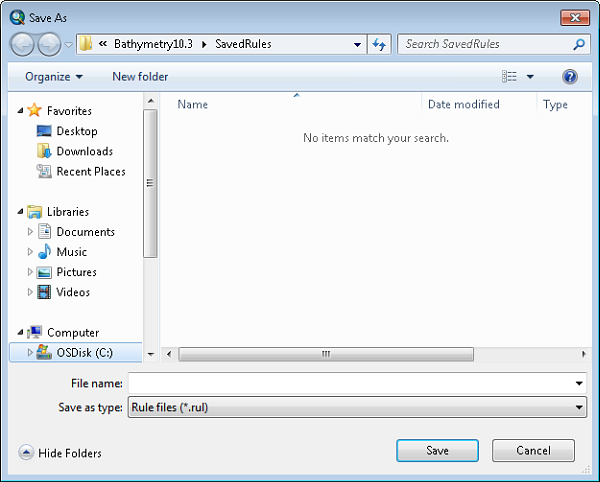The image size is (600, 482).
Task: Sort by Date modified column
Action: [x=464, y=104]
